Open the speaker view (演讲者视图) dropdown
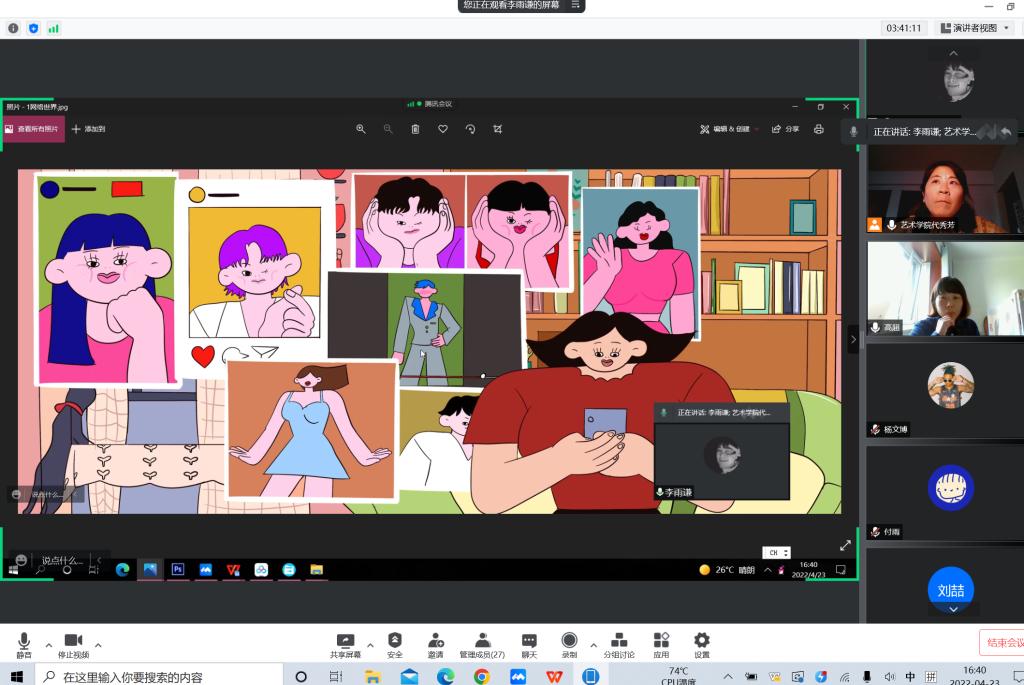Viewport: 1024px width, 685px height. point(976,28)
